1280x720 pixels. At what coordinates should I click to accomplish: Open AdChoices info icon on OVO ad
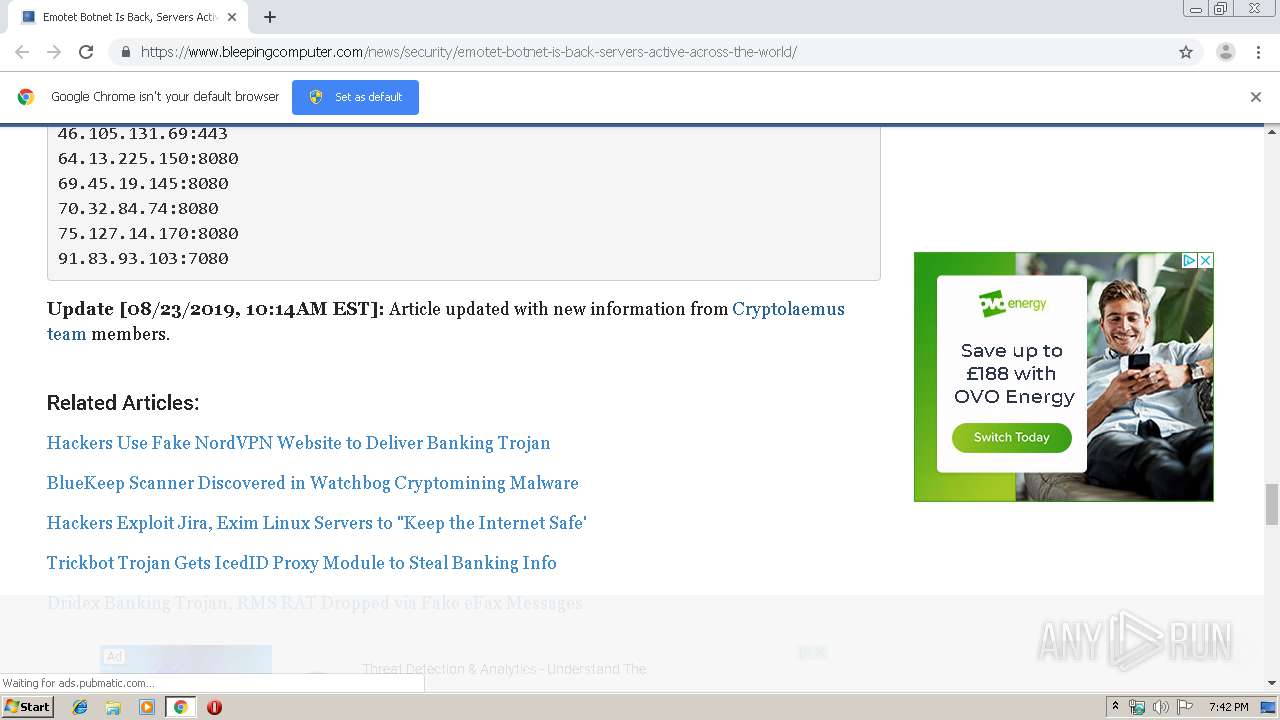1190,260
